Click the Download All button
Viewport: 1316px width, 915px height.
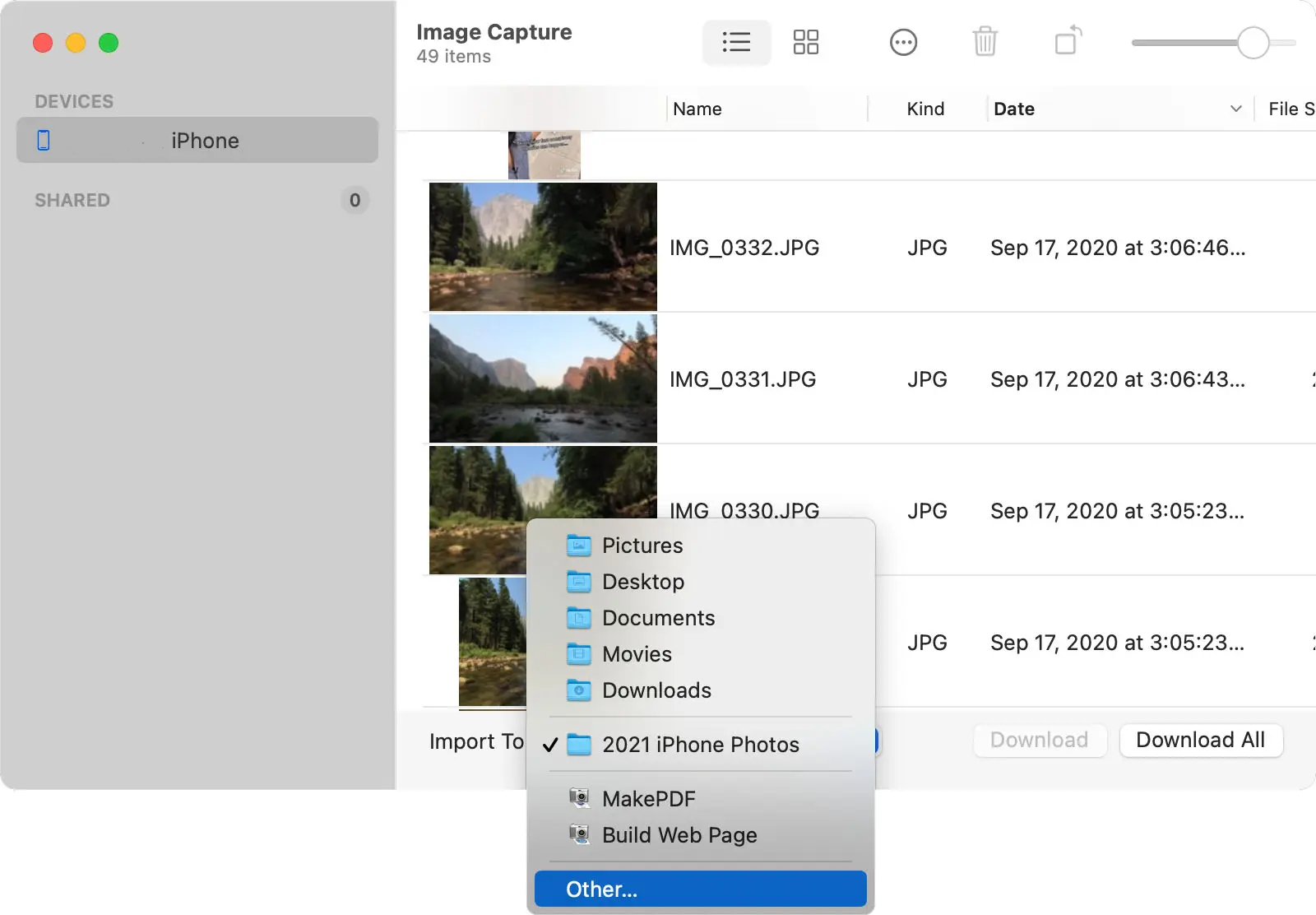(1201, 740)
